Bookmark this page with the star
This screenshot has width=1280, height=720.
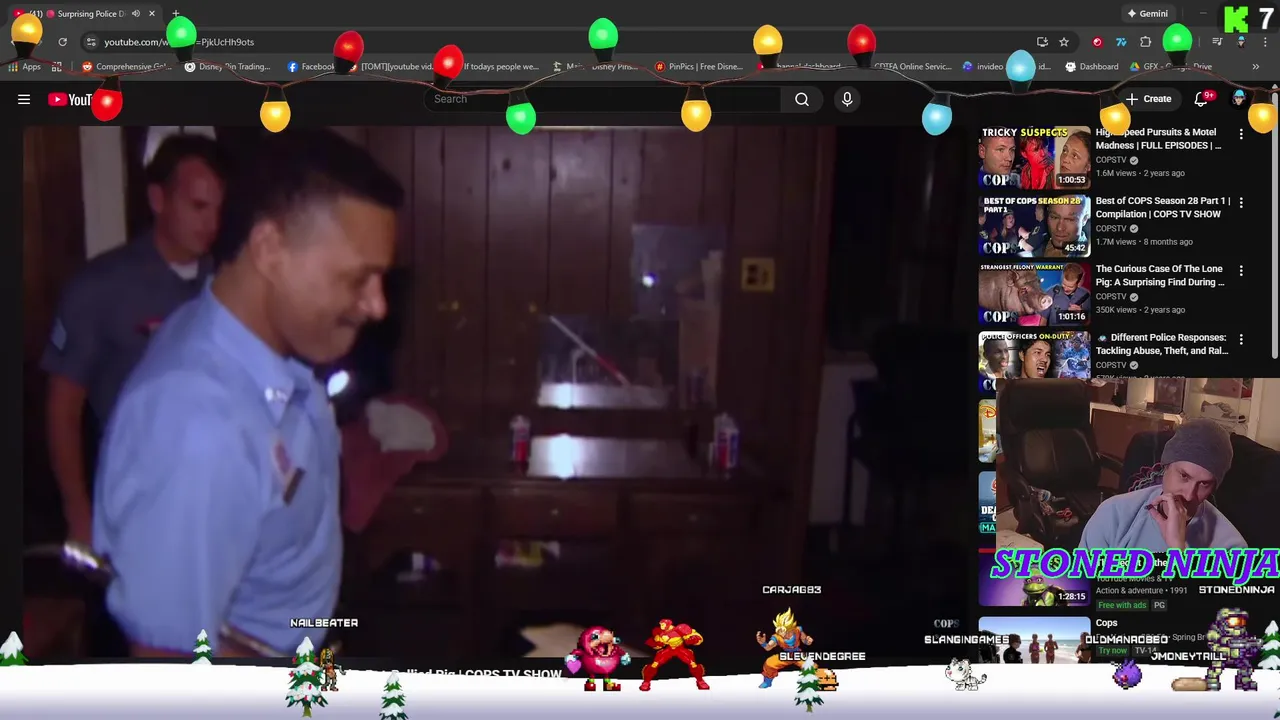(x=1064, y=42)
